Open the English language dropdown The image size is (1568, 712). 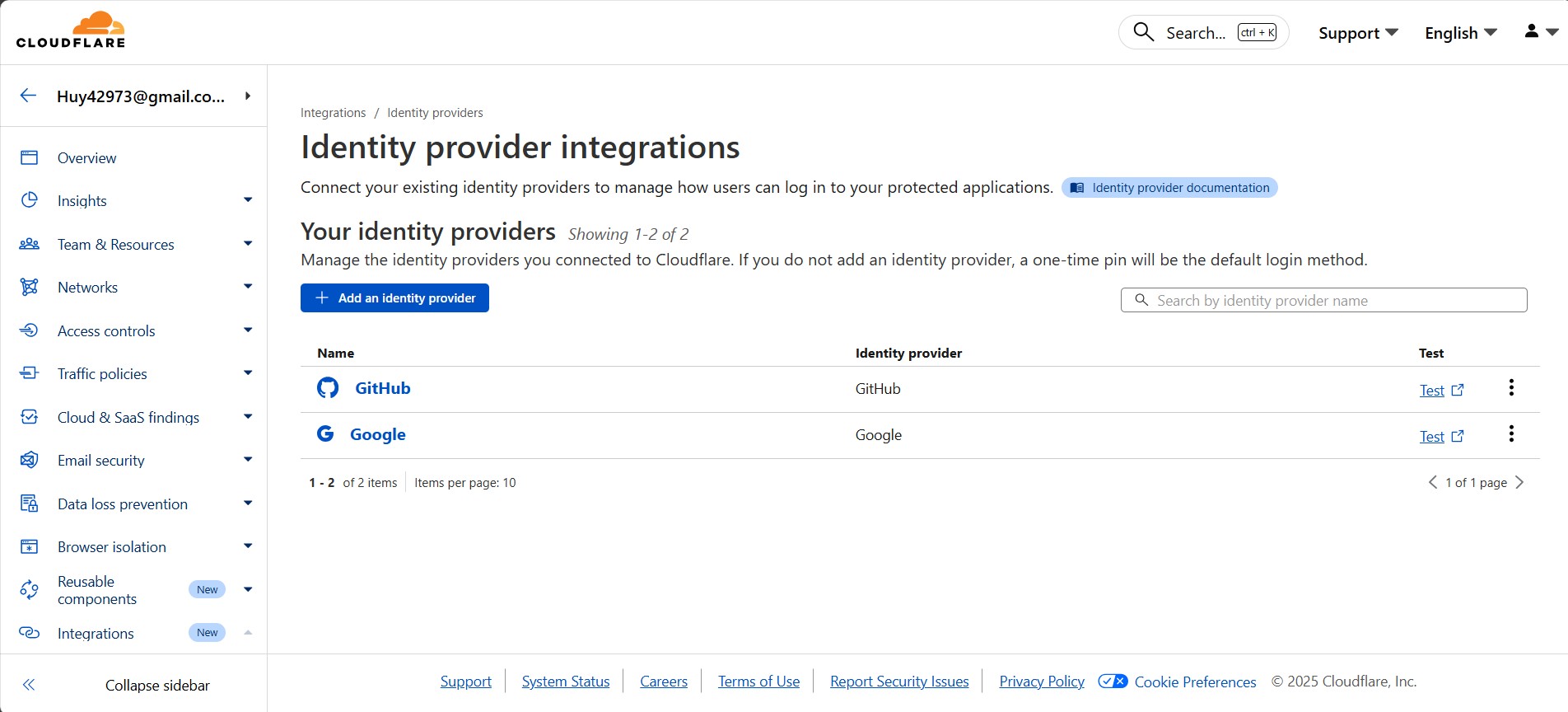(x=1460, y=33)
